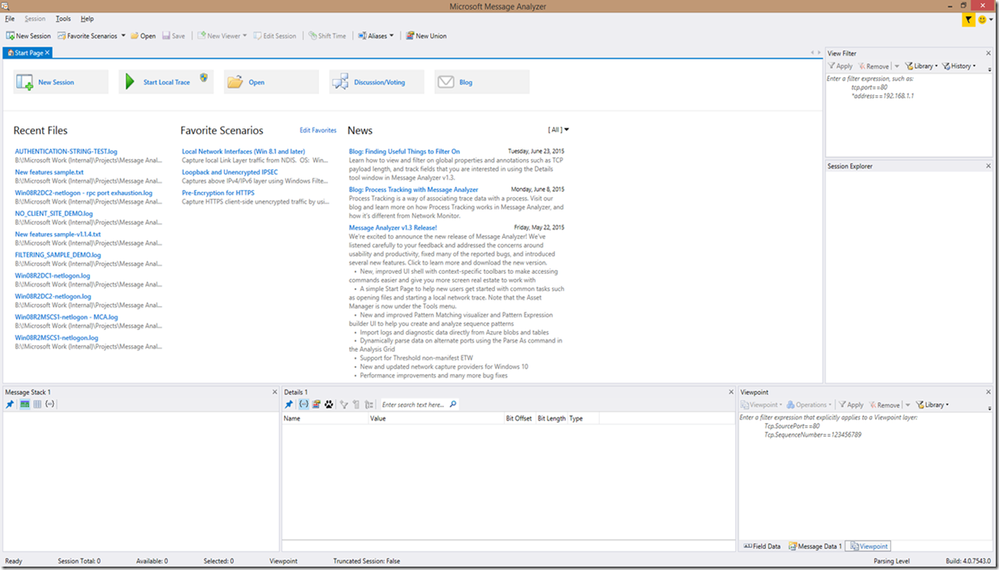Click the pin icon in Details 1 toolbar
Screen dimensions: 999x570
pyautogui.click(x=289, y=404)
